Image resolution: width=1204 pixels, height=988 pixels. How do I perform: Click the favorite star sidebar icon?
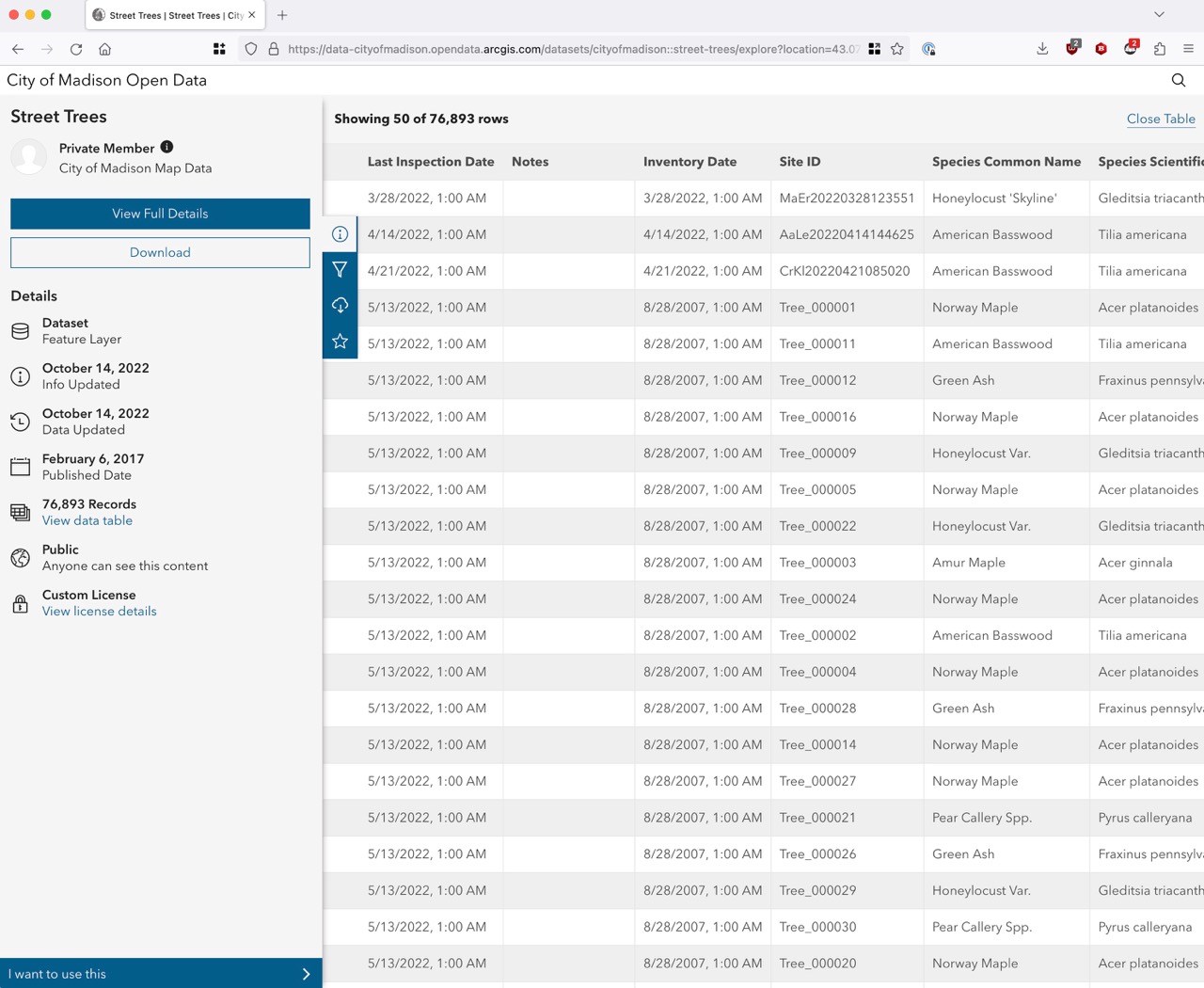pos(340,342)
